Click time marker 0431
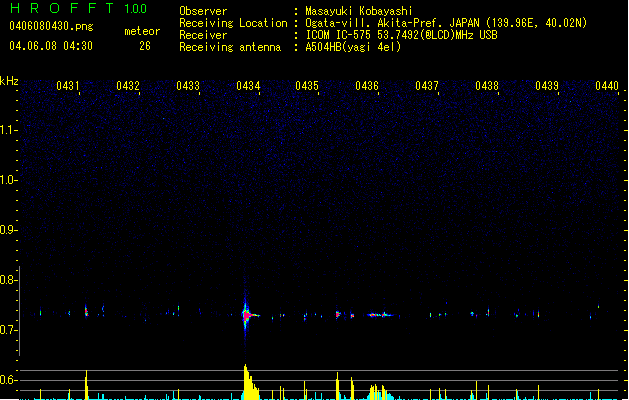 tap(68, 86)
